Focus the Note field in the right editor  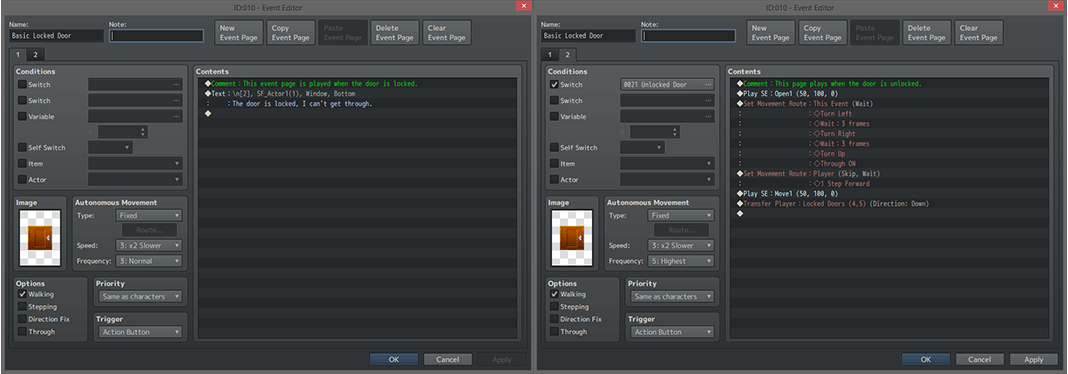pyautogui.click(x=689, y=35)
